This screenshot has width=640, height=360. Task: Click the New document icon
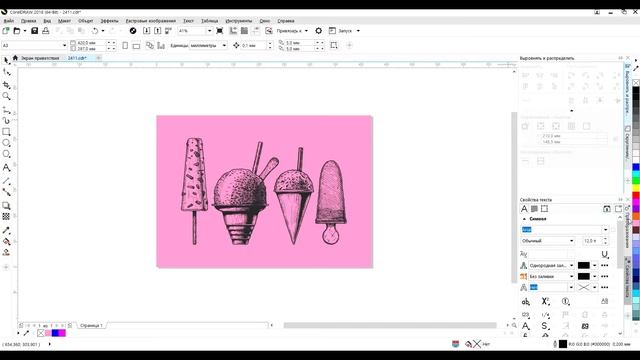click(6, 31)
